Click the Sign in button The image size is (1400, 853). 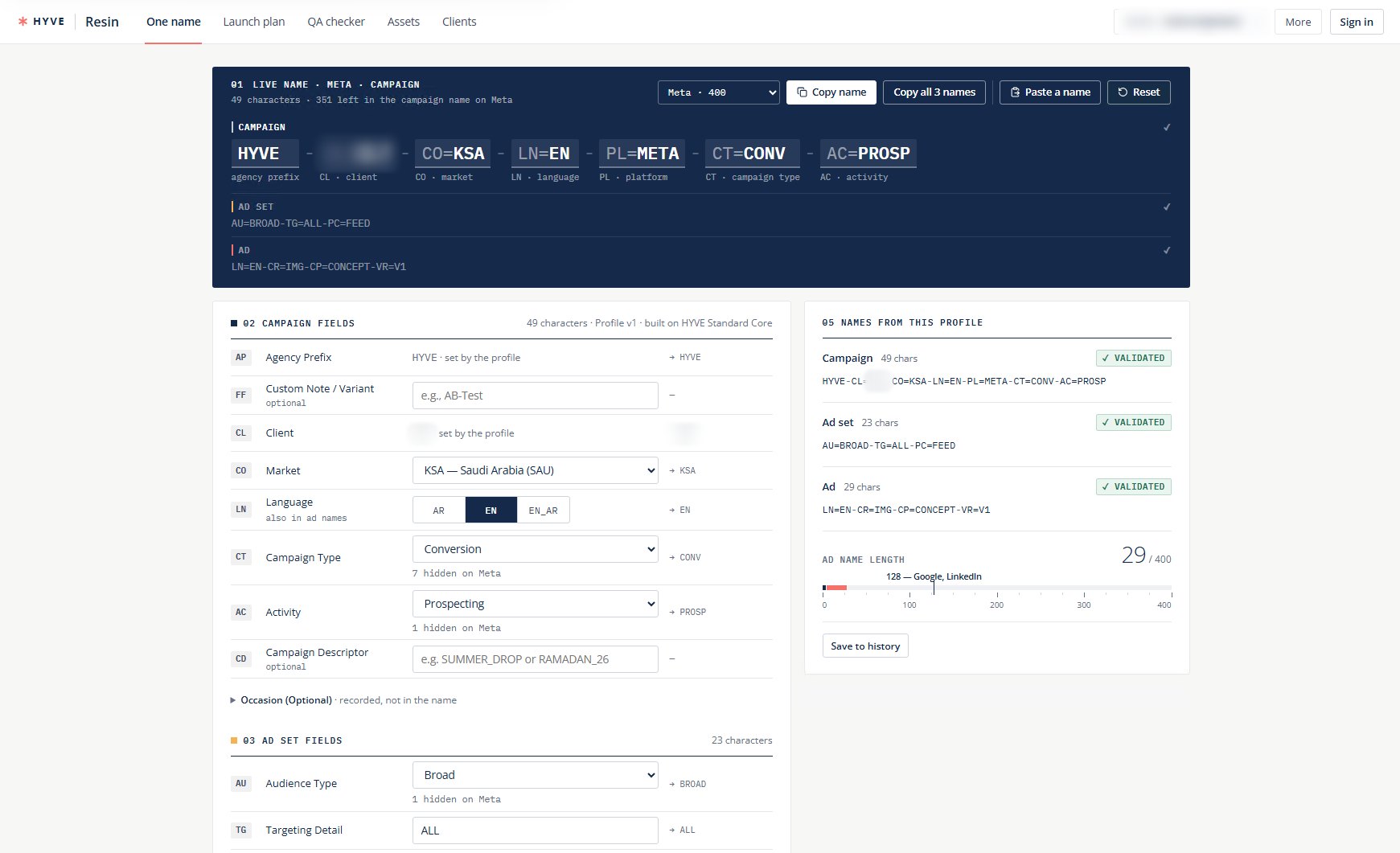tap(1356, 22)
